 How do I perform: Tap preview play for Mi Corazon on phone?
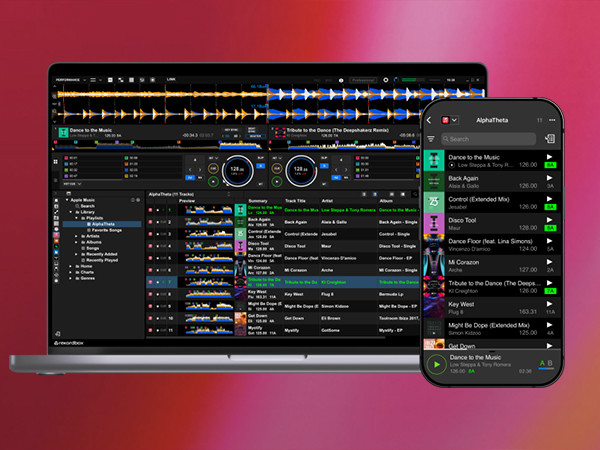pos(549,262)
